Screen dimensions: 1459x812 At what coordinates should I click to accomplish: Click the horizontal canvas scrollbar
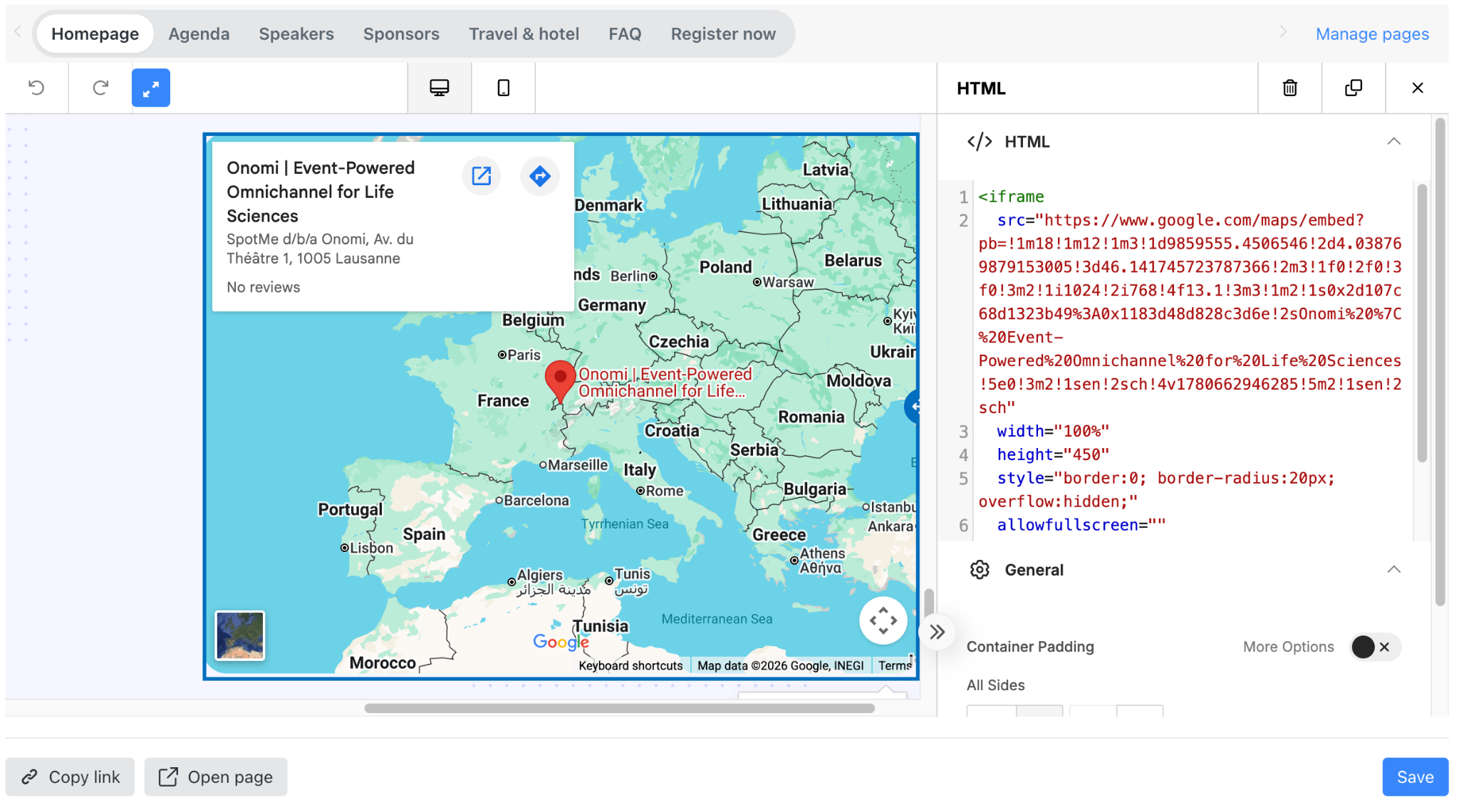pyautogui.click(x=619, y=708)
